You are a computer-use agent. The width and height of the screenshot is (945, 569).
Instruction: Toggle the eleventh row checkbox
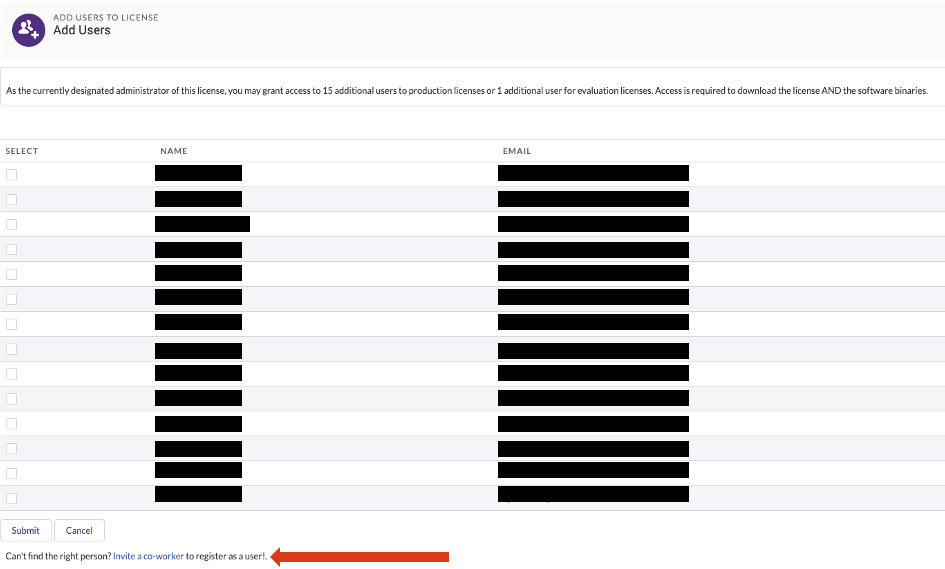click(x=12, y=424)
